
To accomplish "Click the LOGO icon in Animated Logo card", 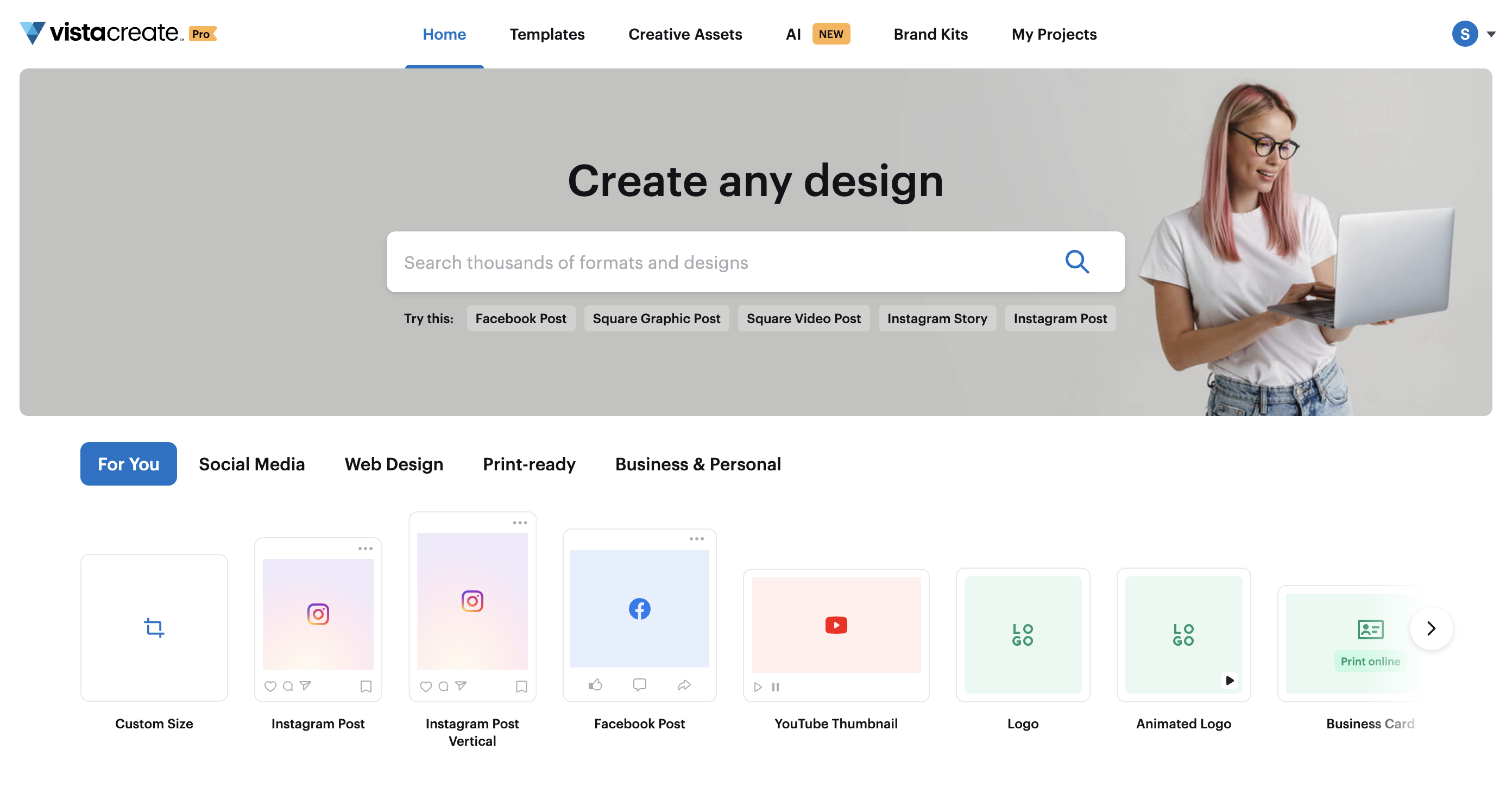I will [x=1183, y=634].
